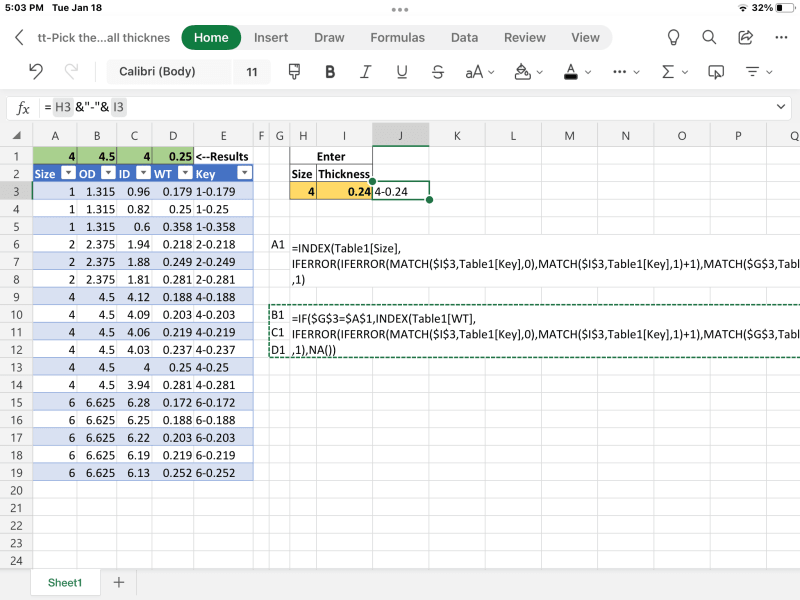800x600 pixels.
Task: Open the View tab
Action: [x=585, y=37]
